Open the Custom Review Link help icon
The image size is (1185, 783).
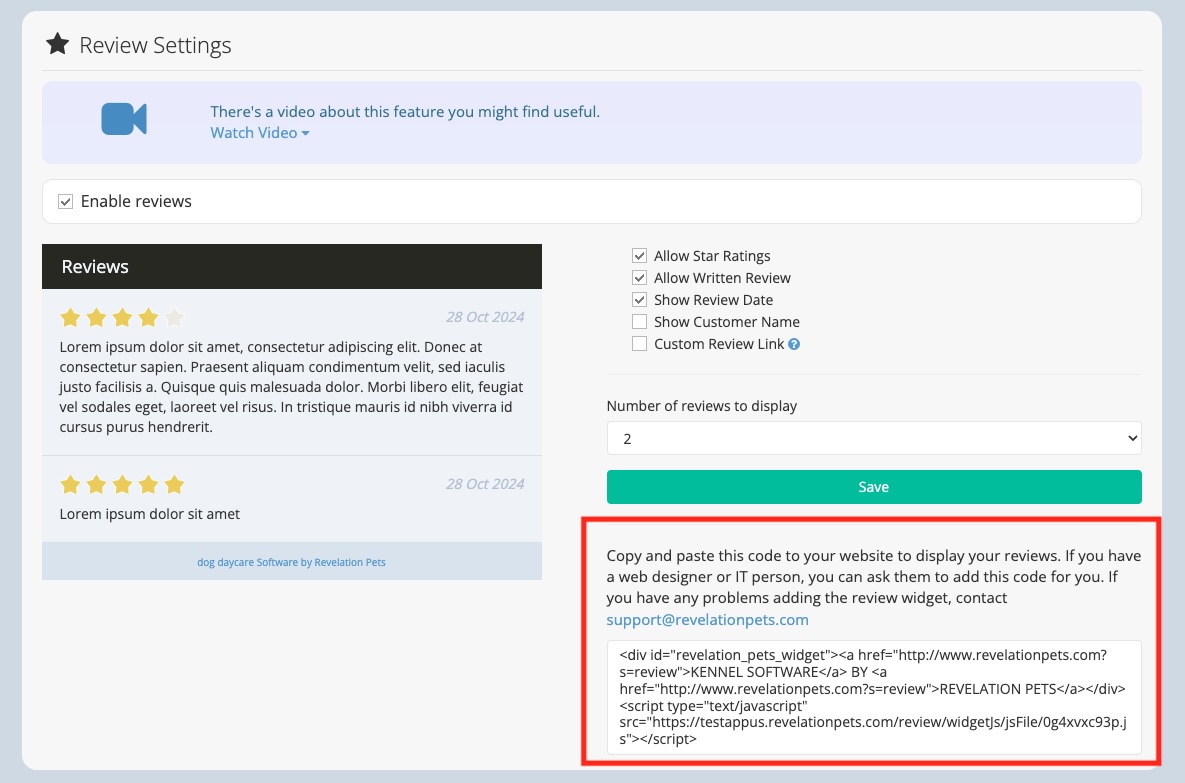coord(794,344)
